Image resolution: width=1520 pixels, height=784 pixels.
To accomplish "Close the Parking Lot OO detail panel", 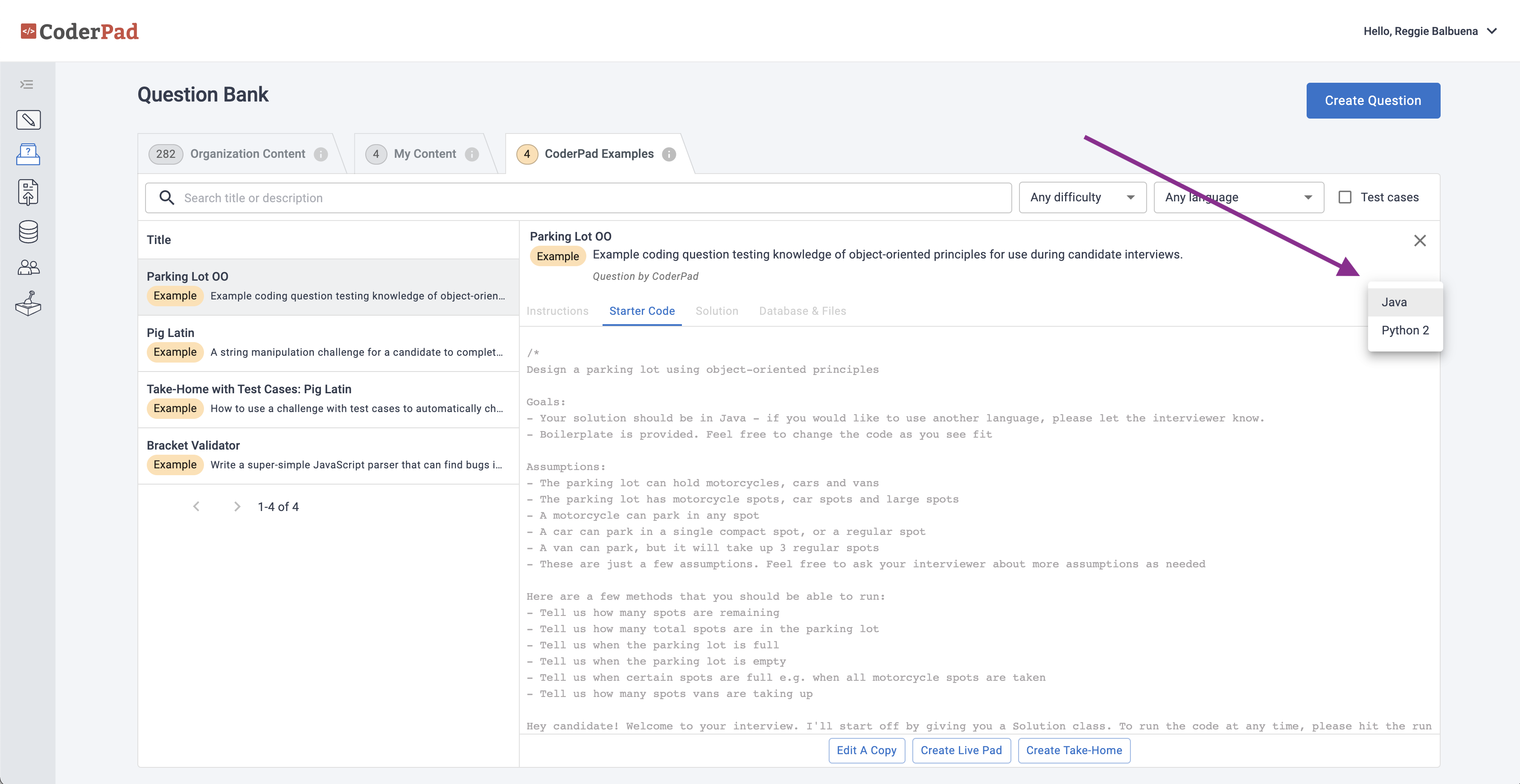I will (1420, 241).
